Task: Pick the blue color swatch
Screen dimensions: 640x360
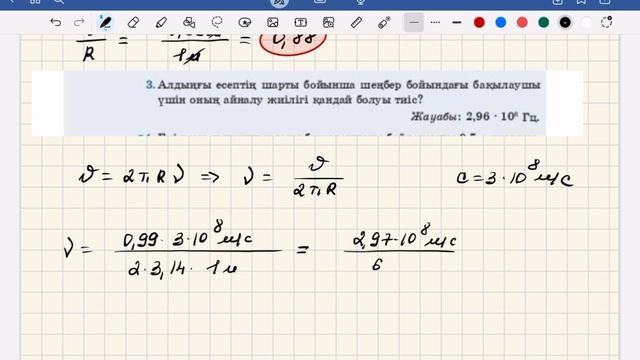Action: click(x=500, y=22)
